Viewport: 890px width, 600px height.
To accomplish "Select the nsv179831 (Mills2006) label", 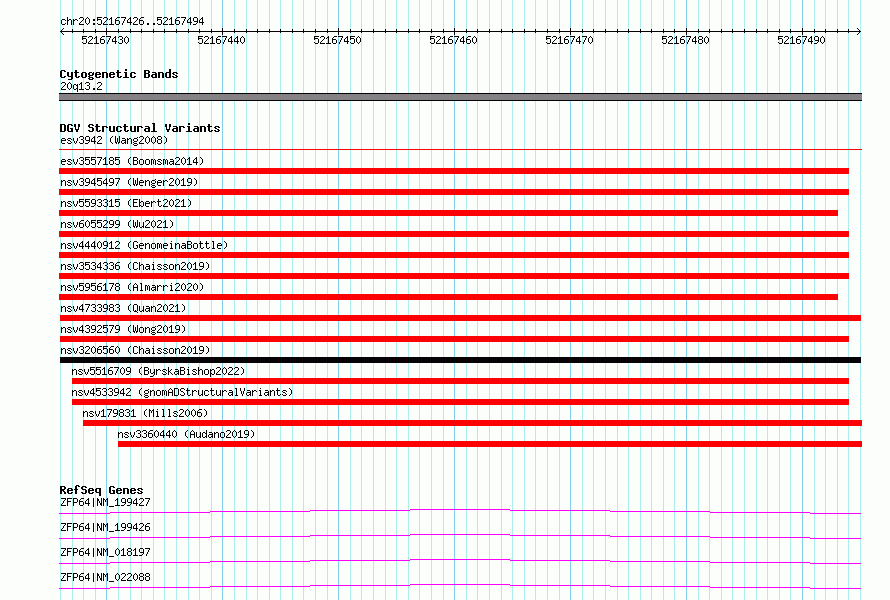I will click(x=145, y=413).
